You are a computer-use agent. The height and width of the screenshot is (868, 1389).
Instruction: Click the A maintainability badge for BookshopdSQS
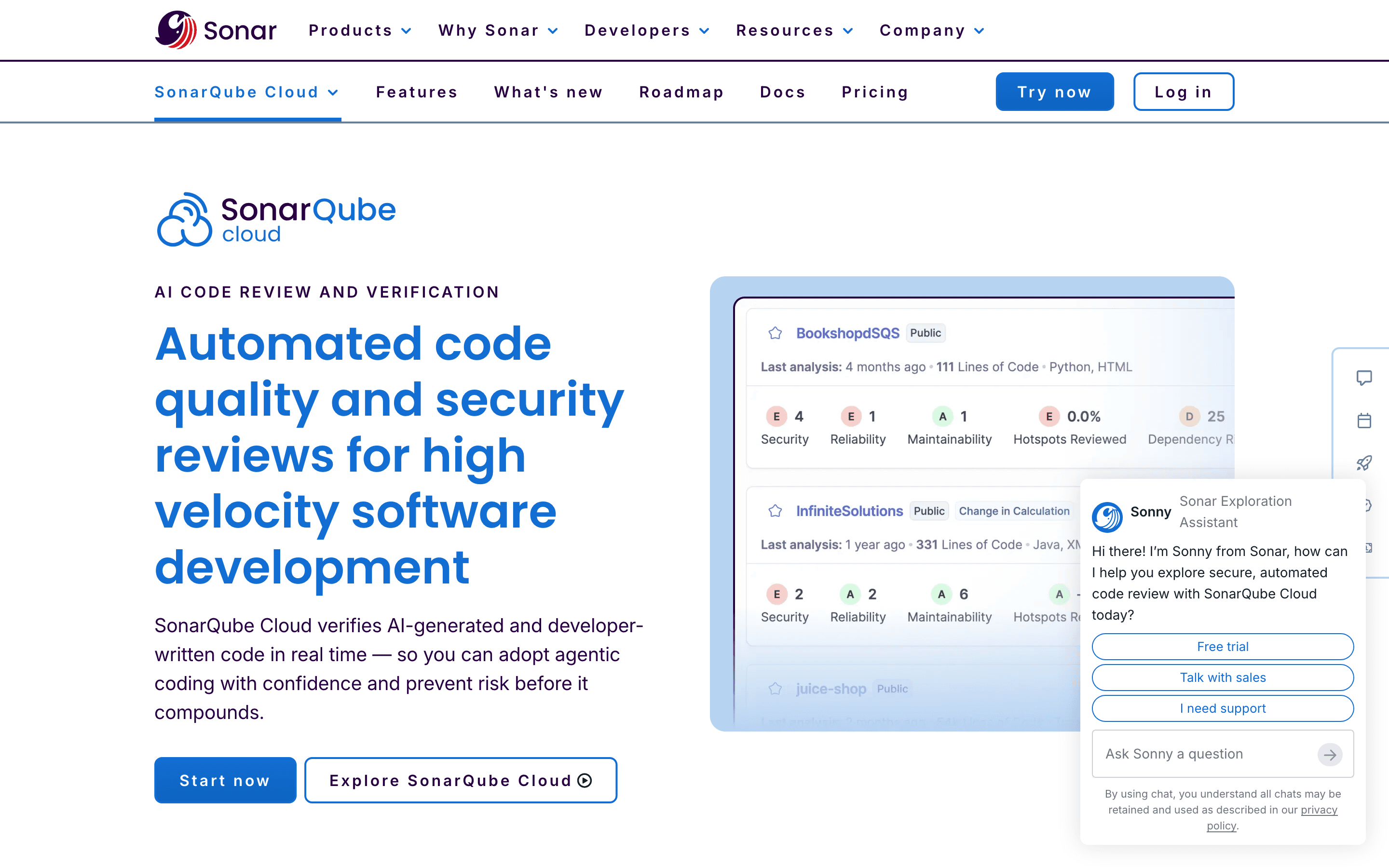tap(942, 416)
